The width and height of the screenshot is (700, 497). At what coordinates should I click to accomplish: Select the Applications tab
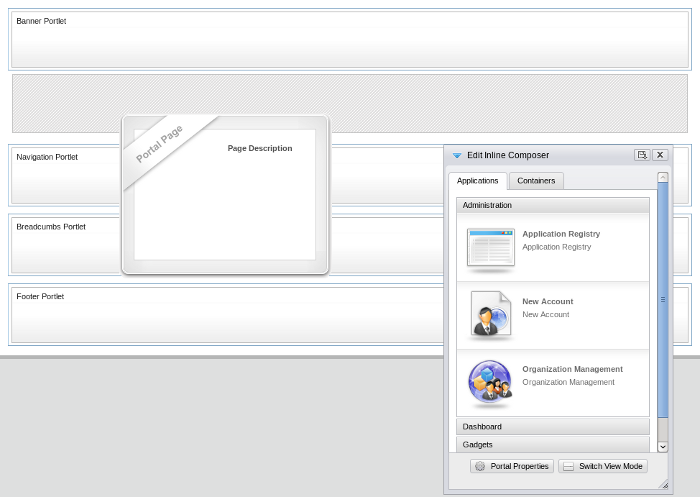tap(478, 181)
